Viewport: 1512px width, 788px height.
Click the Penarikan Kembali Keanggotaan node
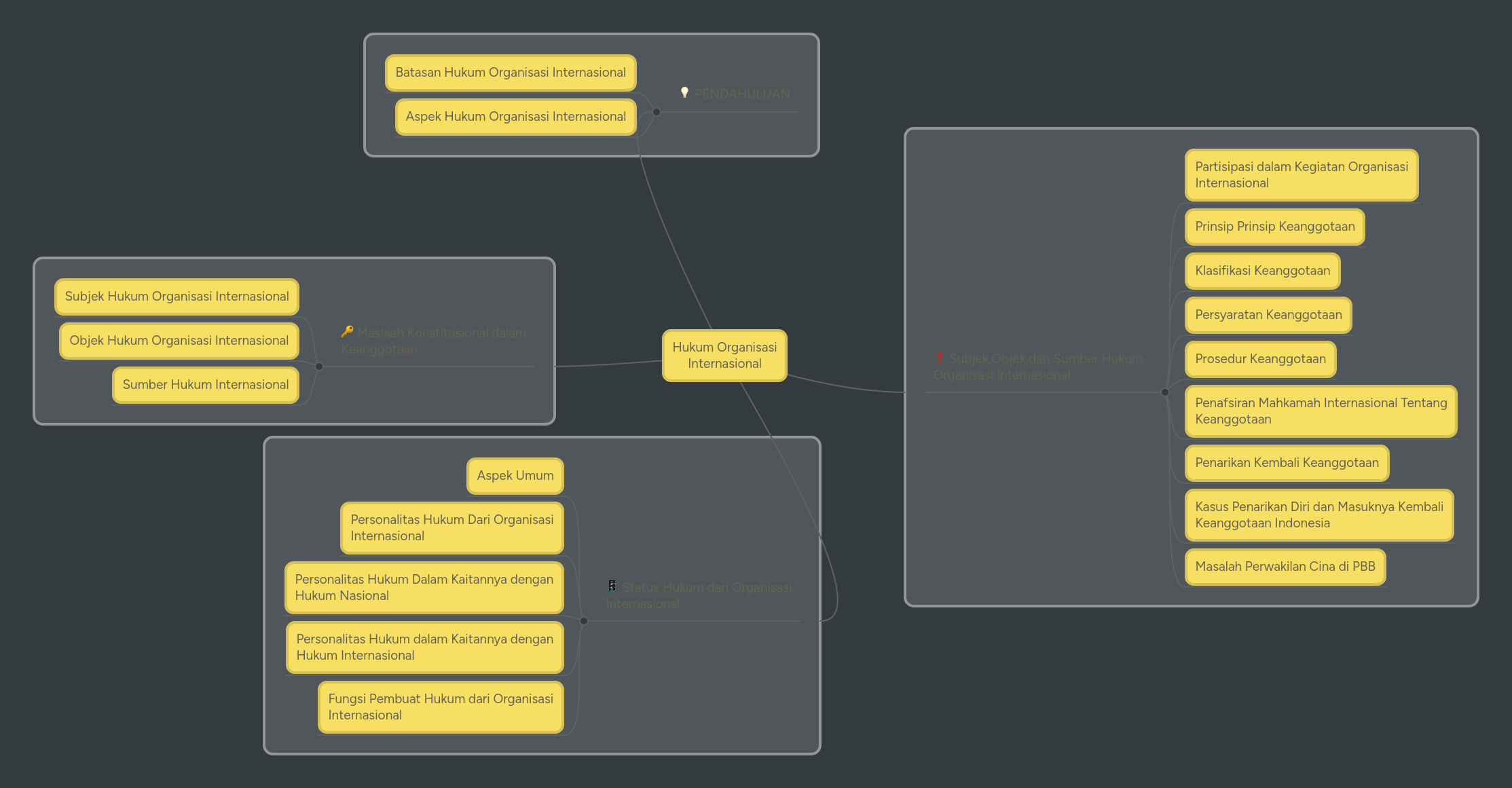point(1286,462)
